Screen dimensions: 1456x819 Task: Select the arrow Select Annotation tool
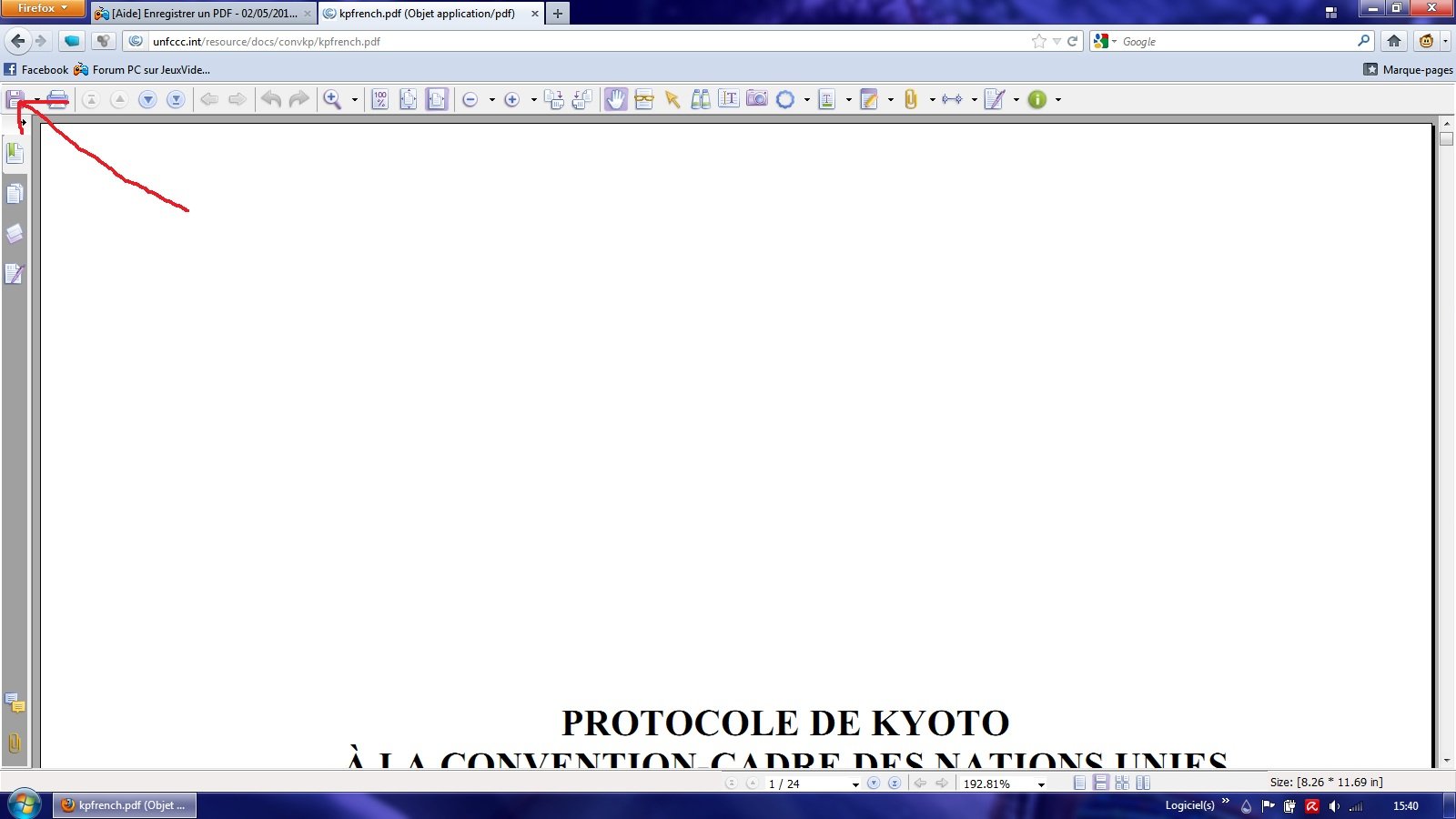pos(672,99)
